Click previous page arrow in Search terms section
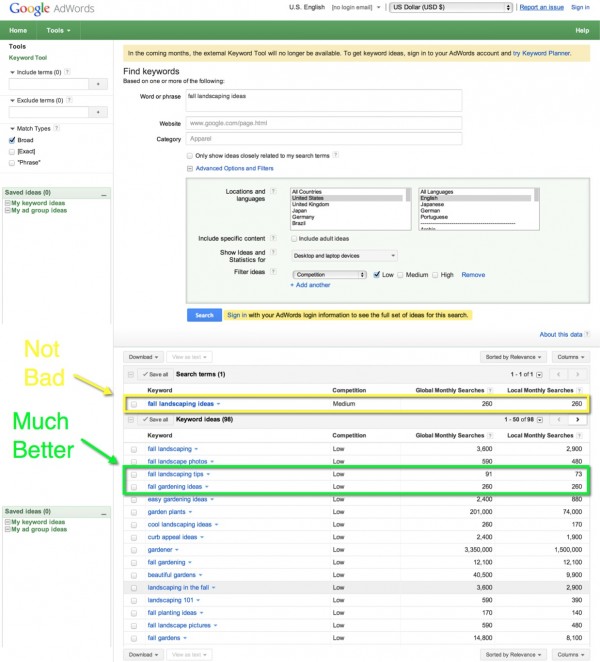Screen dimensions: 600x662 [x=559, y=374]
